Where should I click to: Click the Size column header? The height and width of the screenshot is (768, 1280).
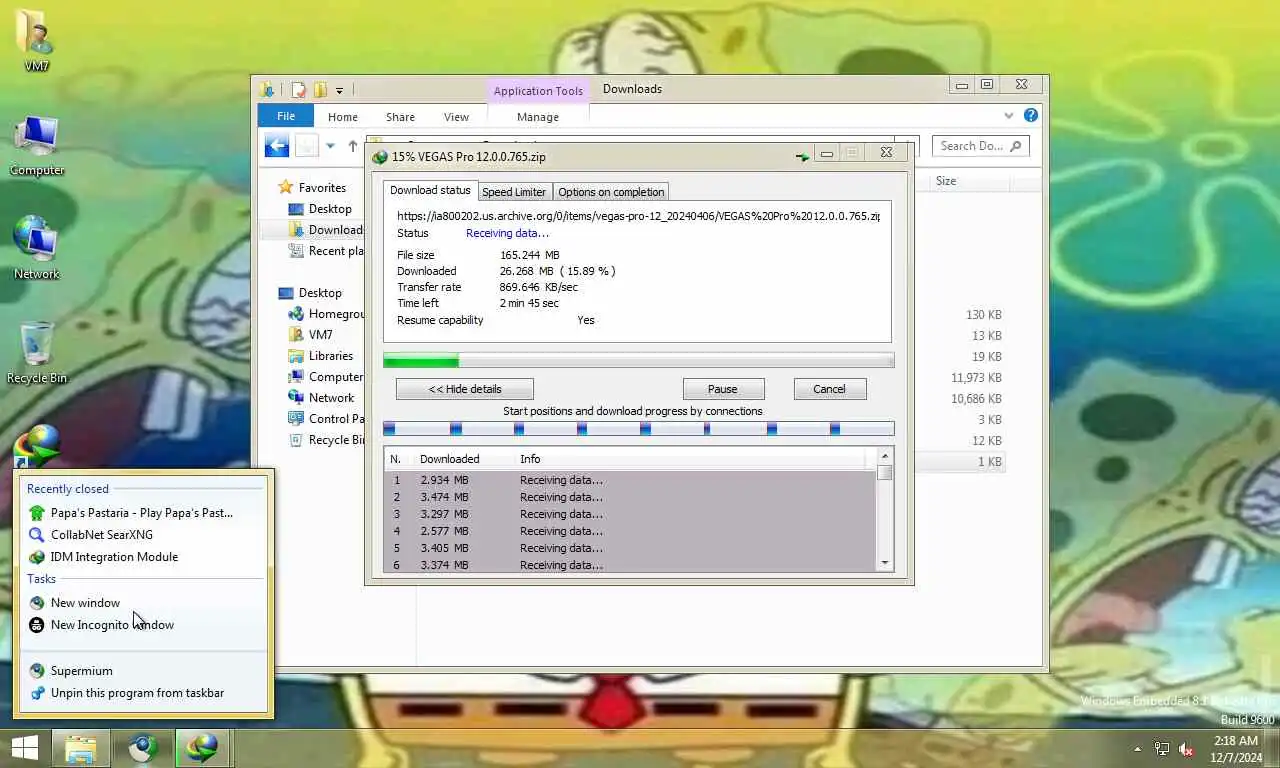point(970,181)
